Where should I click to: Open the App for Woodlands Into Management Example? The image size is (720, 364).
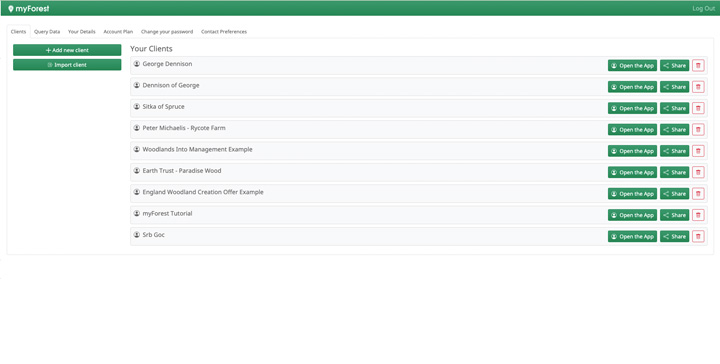tap(632, 151)
